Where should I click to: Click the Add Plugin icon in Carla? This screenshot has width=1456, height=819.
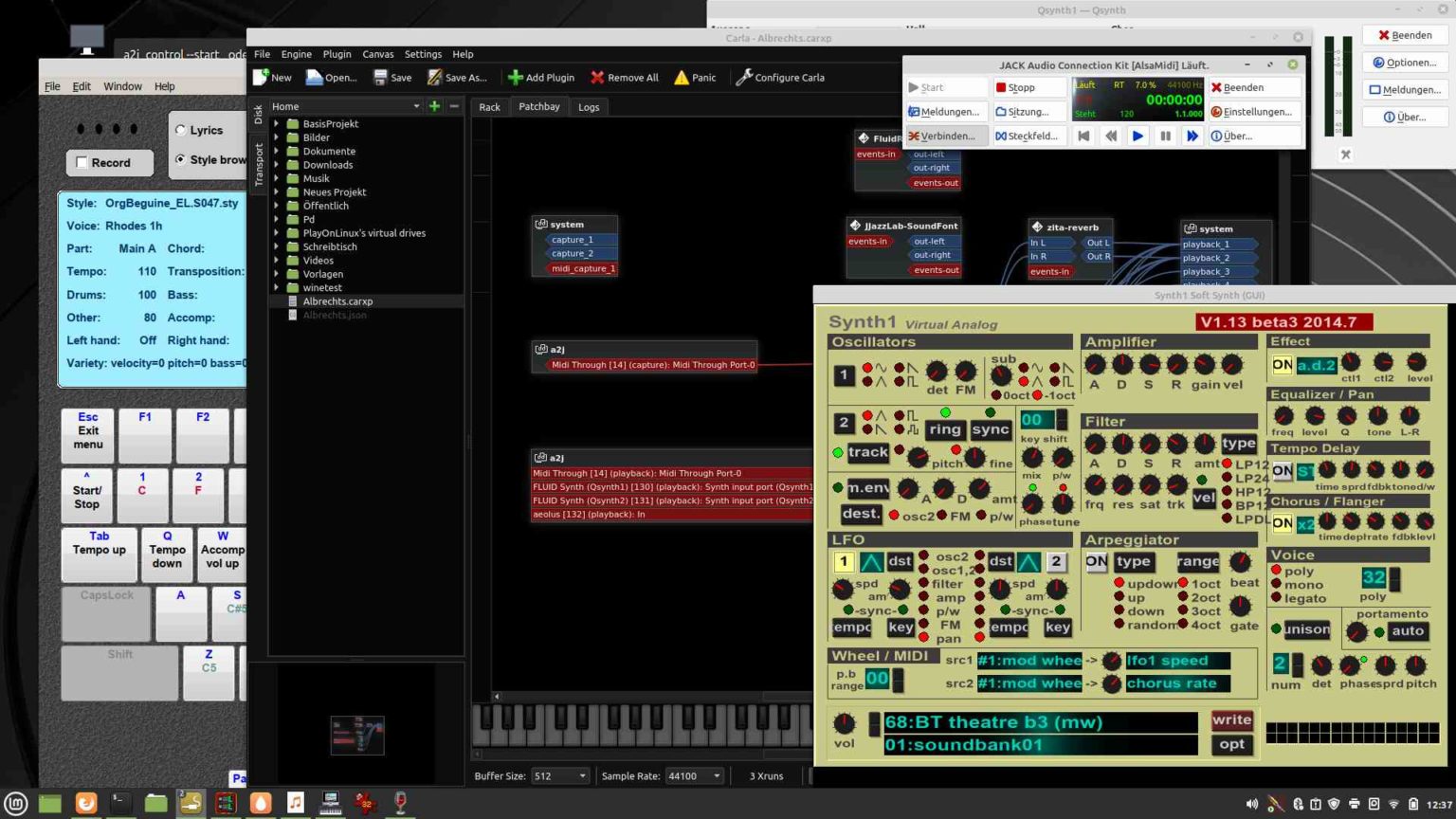[x=516, y=77]
